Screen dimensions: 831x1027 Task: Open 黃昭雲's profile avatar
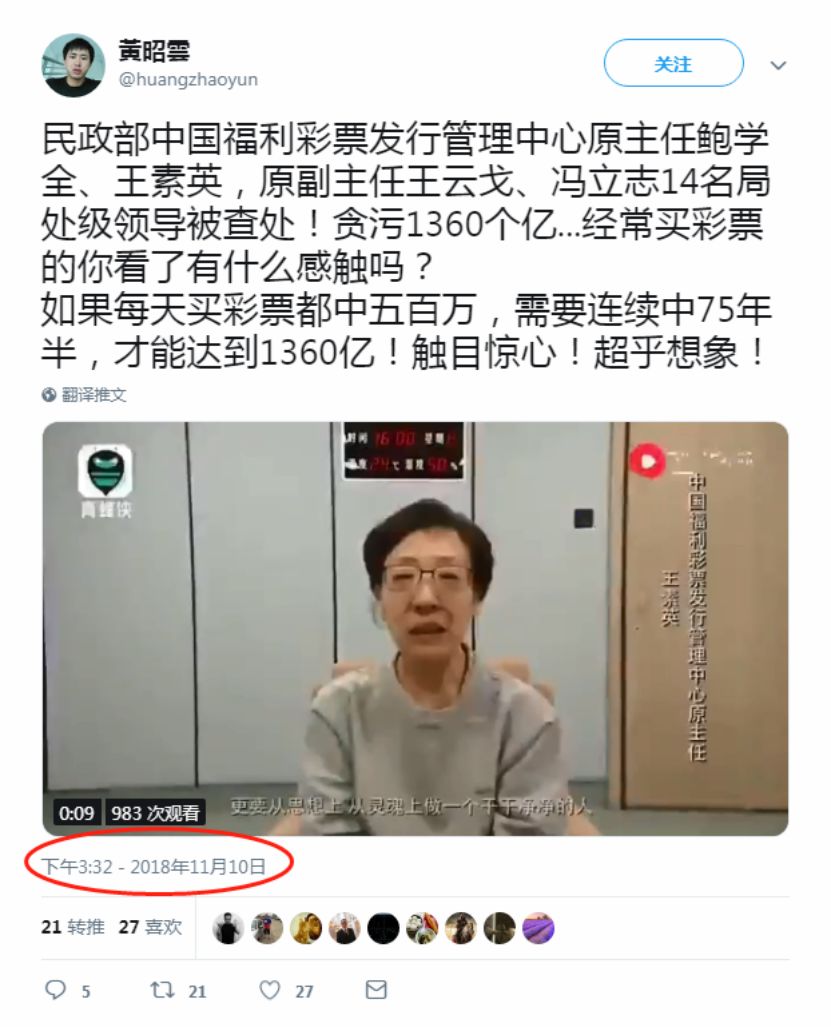click(x=73, y=65)
